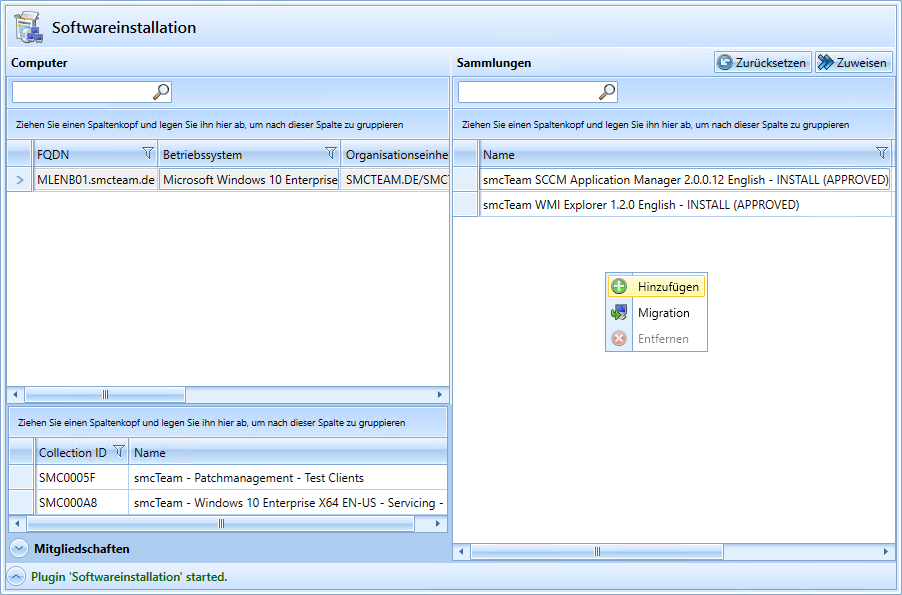Click the red Entfernen icon
The image size is (902, 595).
pos(619,338)
